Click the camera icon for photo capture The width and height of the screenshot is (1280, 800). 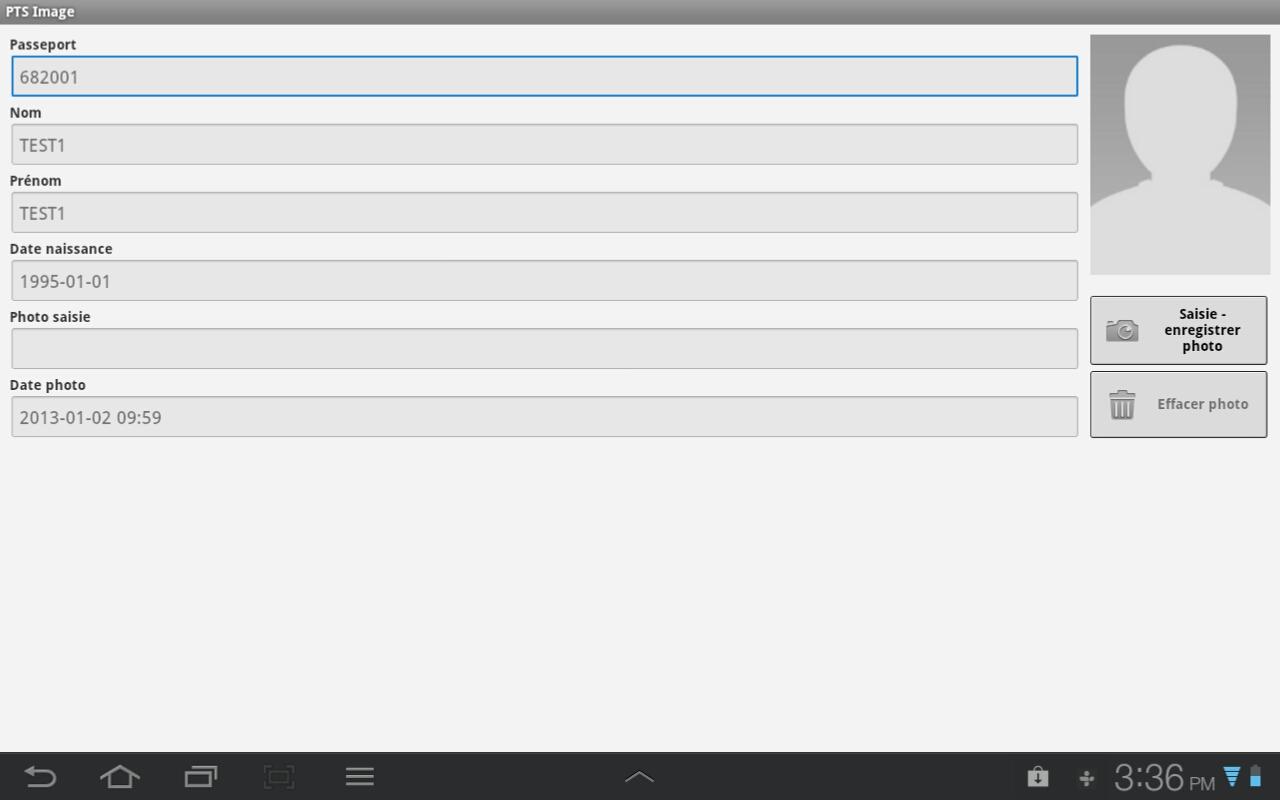[x=1122, y=330]
